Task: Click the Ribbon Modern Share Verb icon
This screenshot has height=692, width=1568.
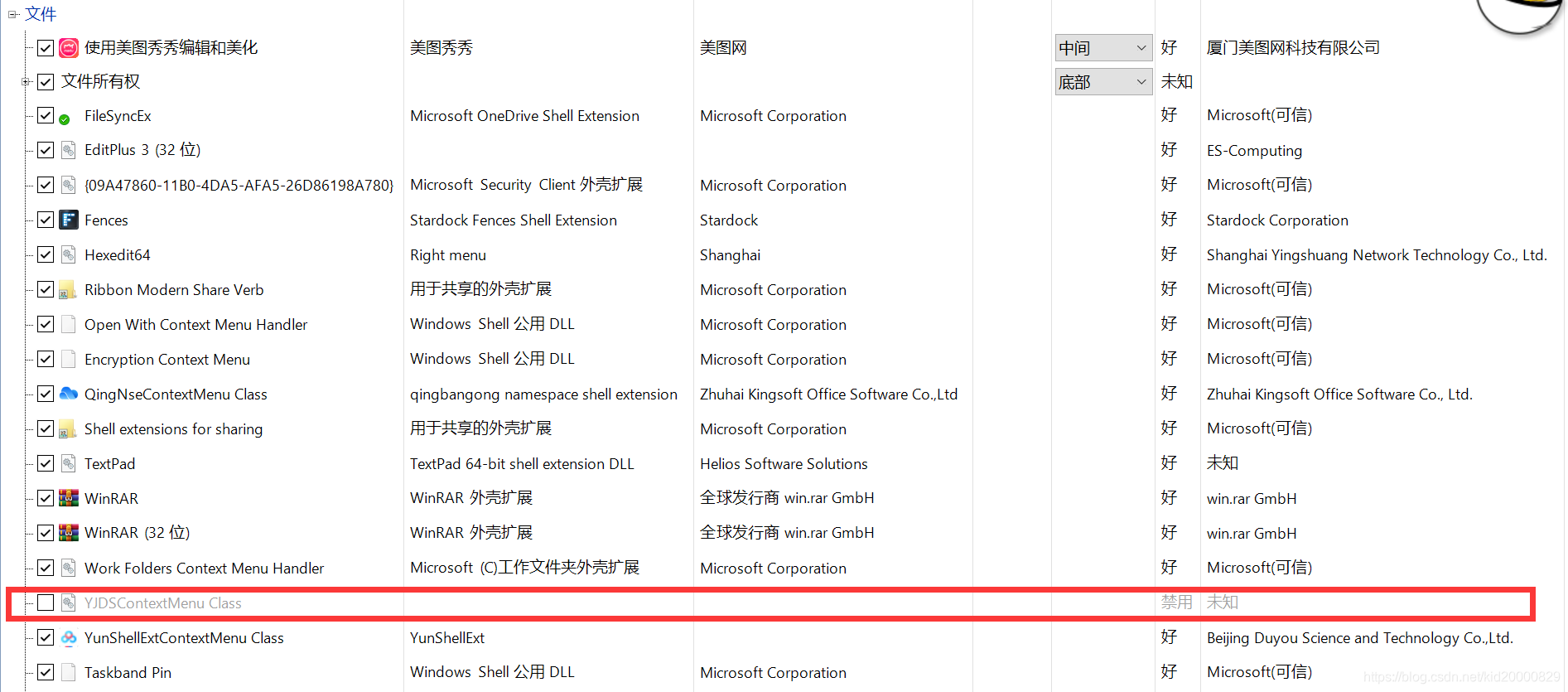Action: 69,289
